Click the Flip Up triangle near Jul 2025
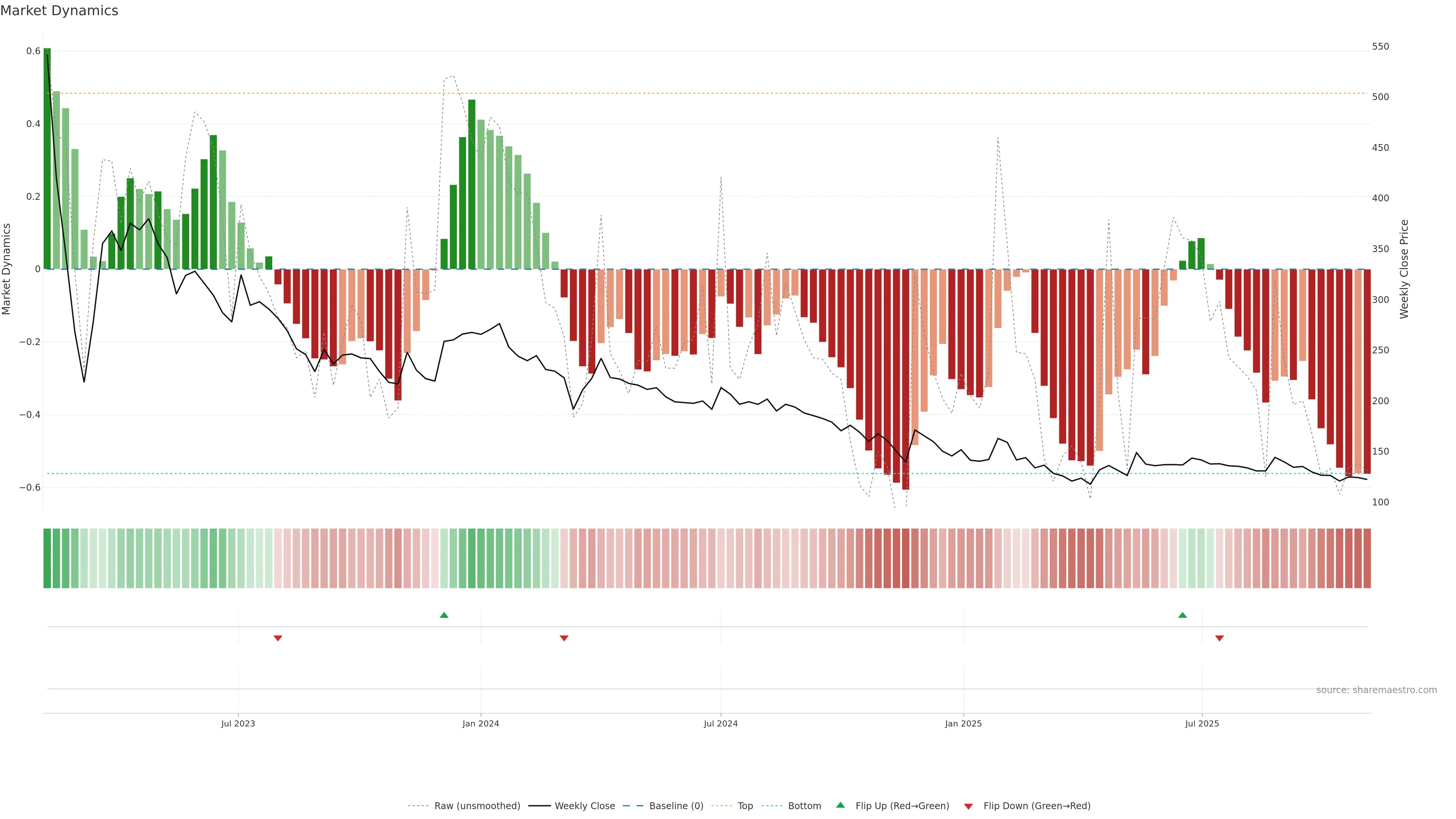1456x819 pixels. pyautogui.click(x=1183, y=615)
